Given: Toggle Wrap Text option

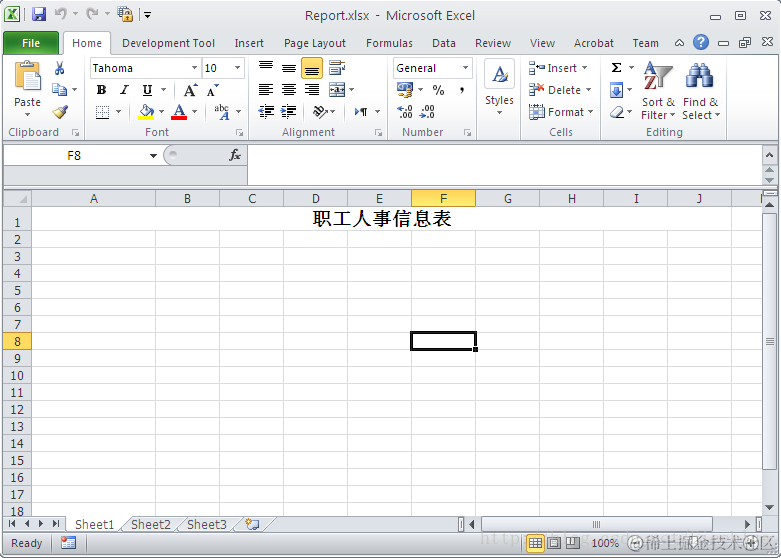Looking at the screenshot, I should coord(337,68).
